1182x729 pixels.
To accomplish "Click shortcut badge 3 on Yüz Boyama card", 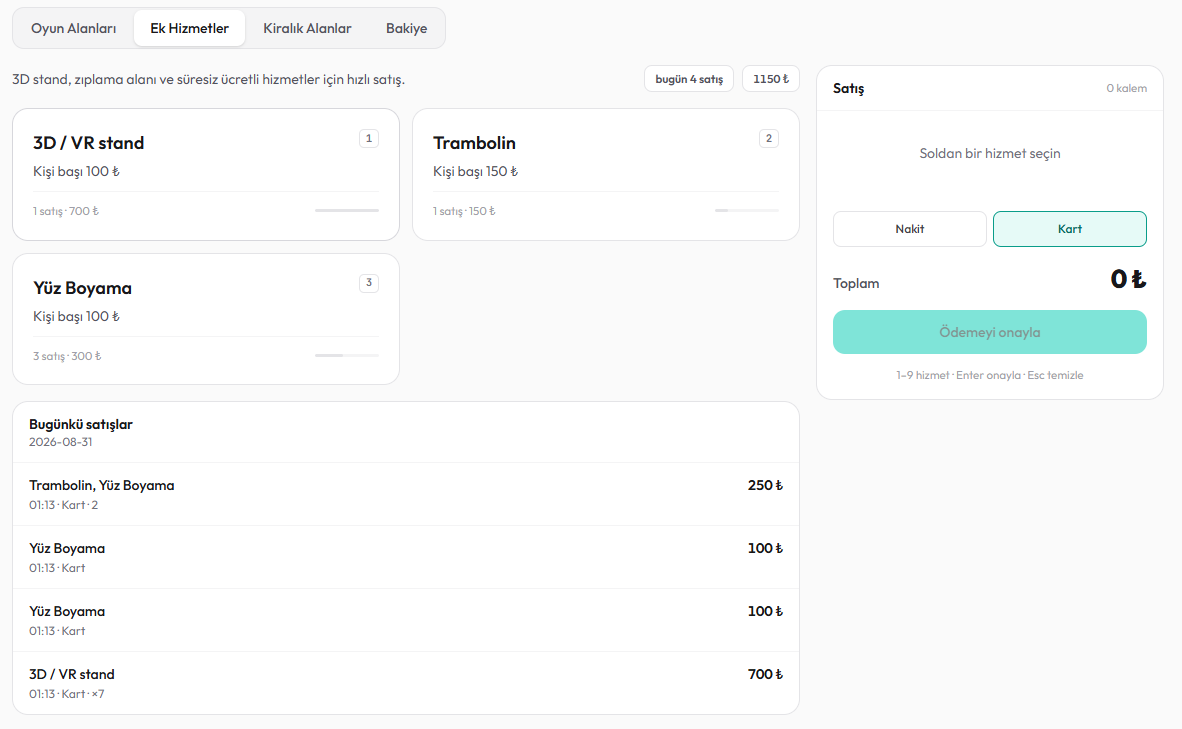I will [x=369, y=283].
